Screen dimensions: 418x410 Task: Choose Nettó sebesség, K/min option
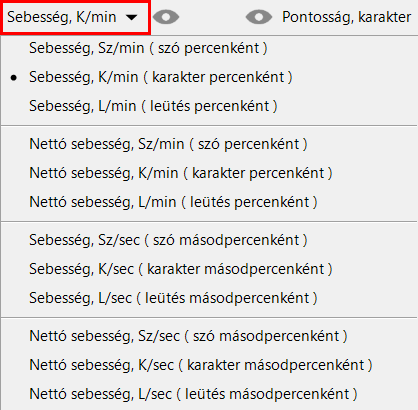[209, 173]
